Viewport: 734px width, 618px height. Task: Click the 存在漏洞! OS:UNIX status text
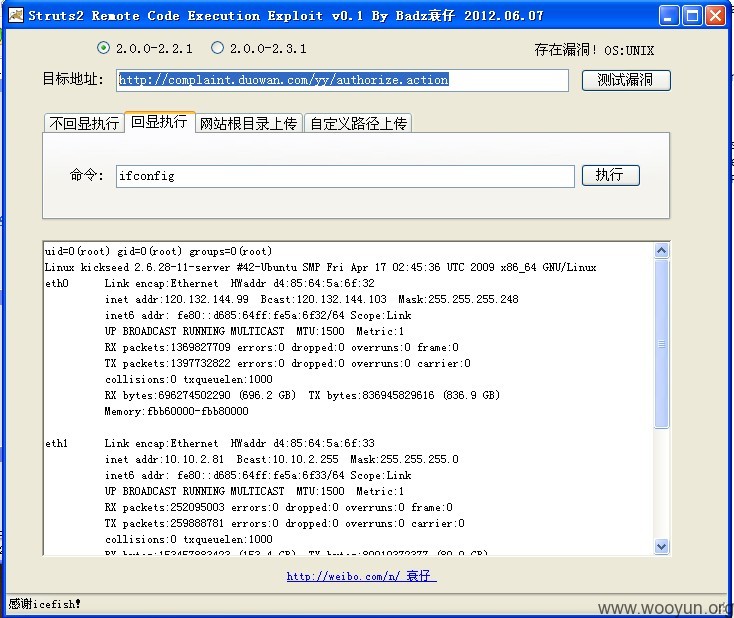(x=594, y=50)
